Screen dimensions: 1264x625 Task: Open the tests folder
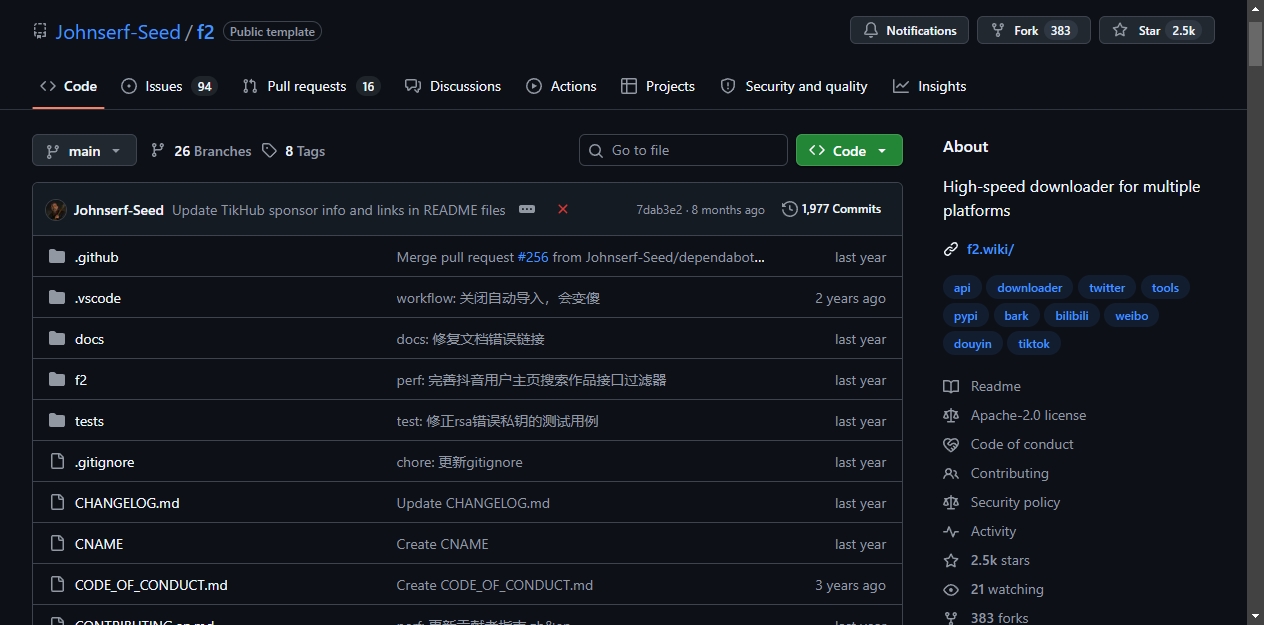coord(89,421)
